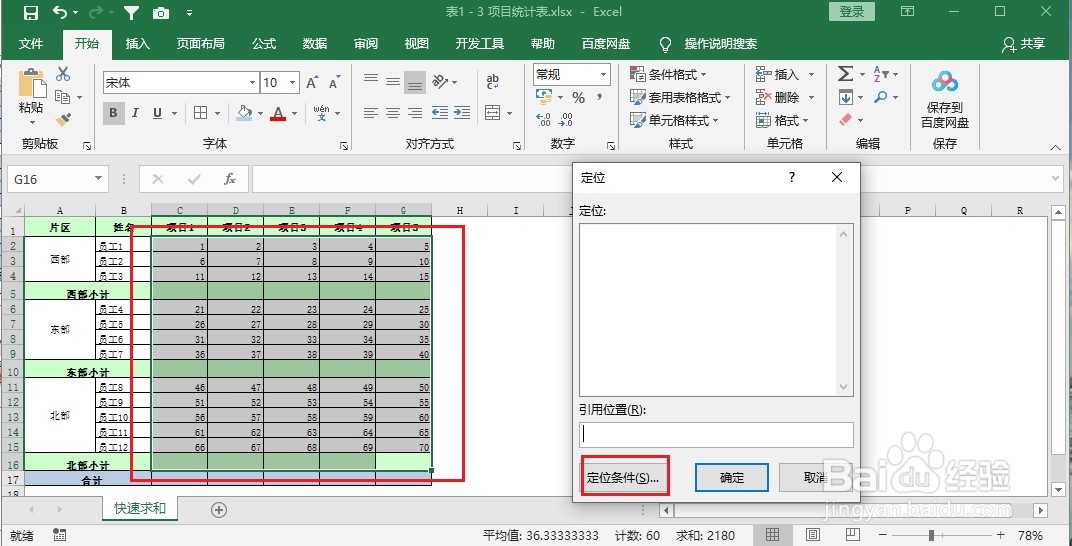This screenshot has height=546, width=1072.
Task: Open 套用表格格式 table format menu
Action: [680, 98]
